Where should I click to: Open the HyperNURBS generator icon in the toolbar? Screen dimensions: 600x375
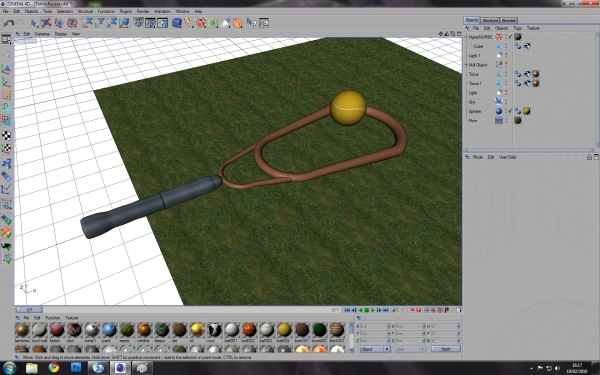click(x=201, y=23)
